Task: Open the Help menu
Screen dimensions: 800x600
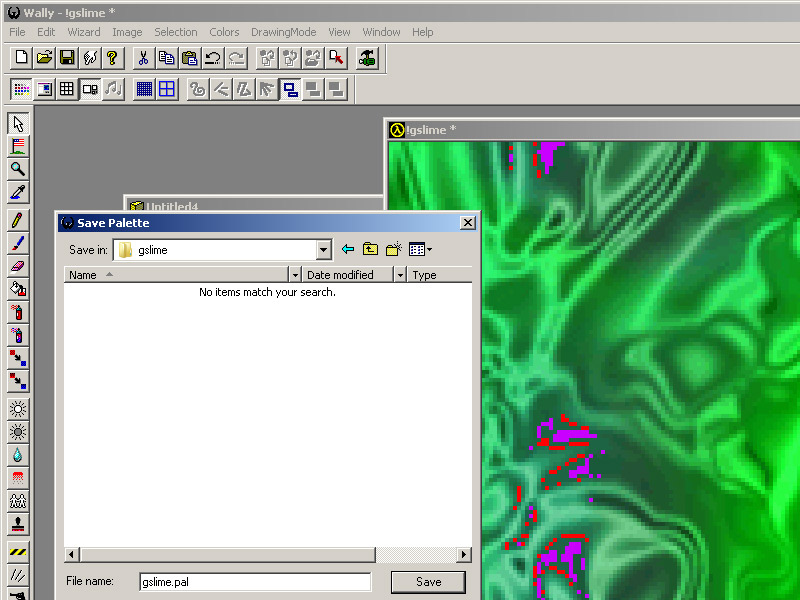Action: click(x=422, y=32)
